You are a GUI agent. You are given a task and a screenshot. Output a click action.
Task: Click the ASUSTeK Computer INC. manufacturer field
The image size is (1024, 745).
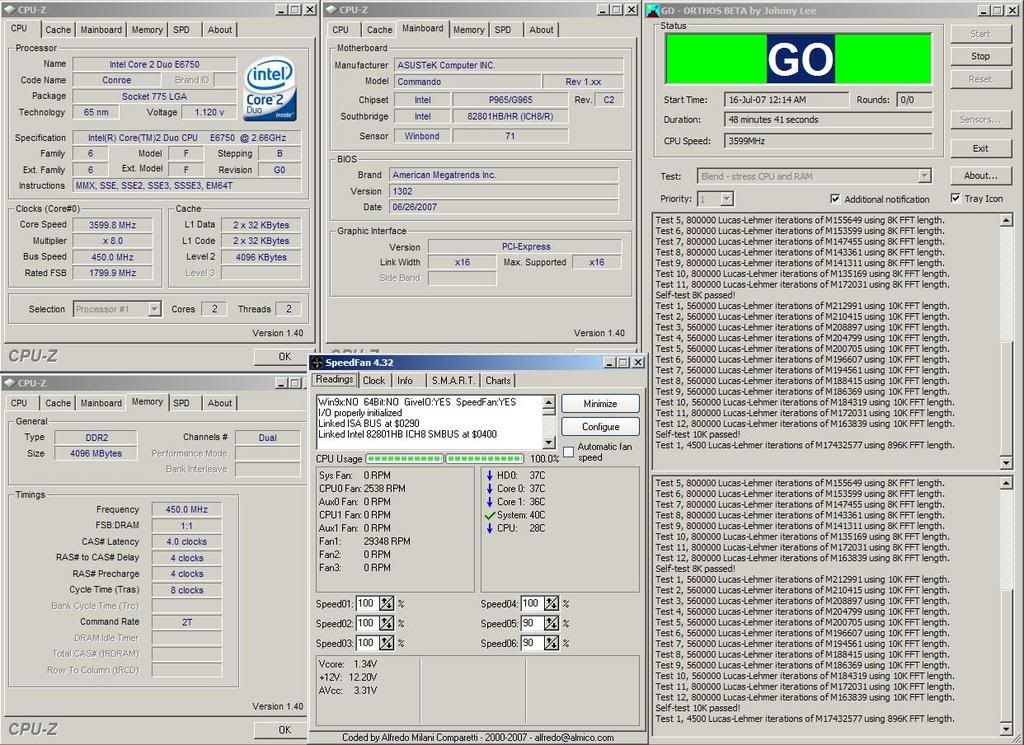coord(508,65)
